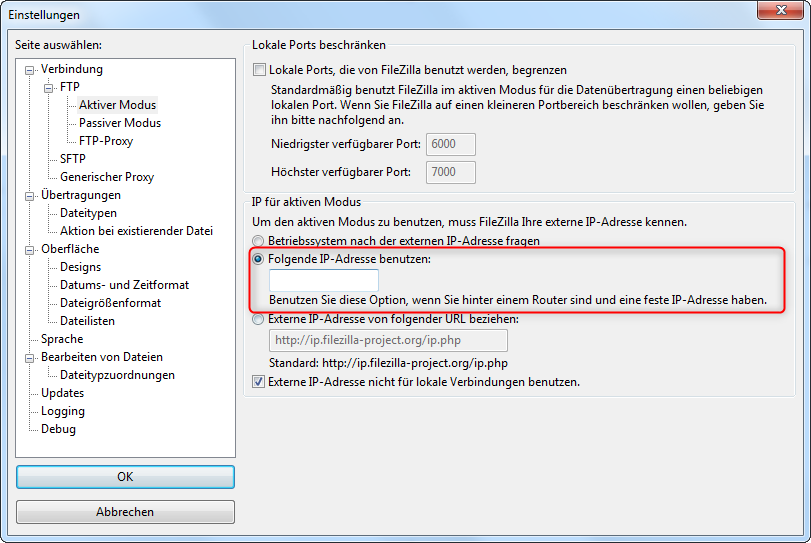Uncheck Externe IP-Adresse nicht für lokale Verbindungen
Screen dimensions: 811x543
(x=261, y=382)
